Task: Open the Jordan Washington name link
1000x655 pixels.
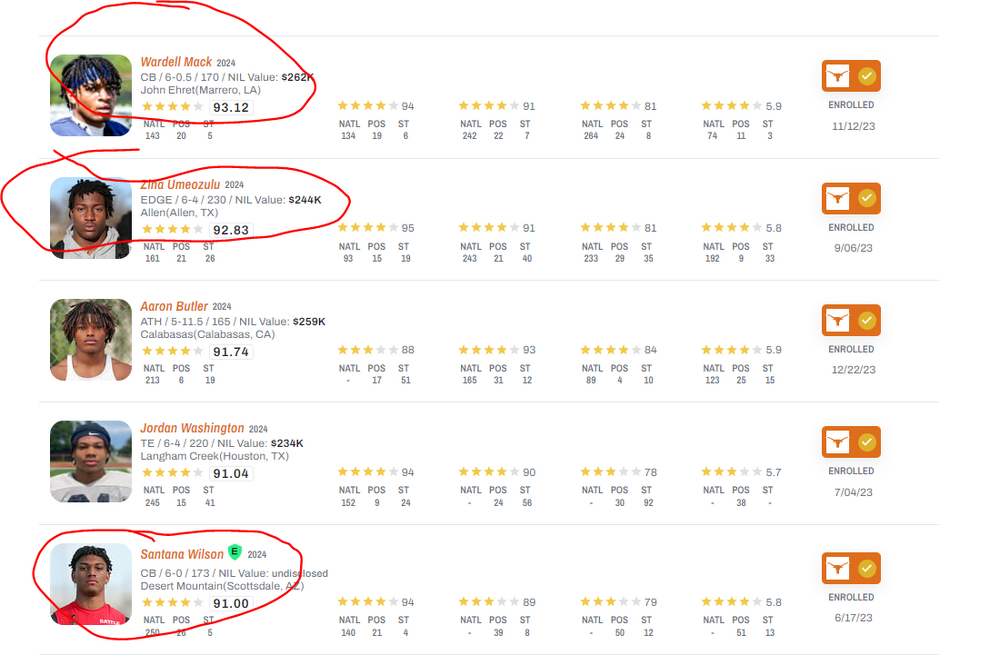Action: pos(192,428)
